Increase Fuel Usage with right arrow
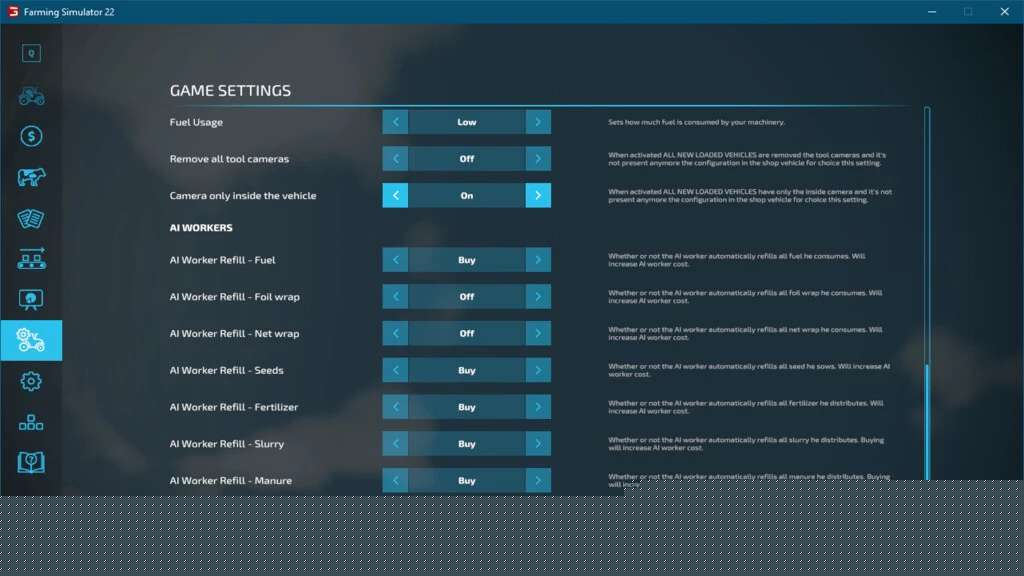The width and height of the screenshot is (1024, 576). coord(538,122)
